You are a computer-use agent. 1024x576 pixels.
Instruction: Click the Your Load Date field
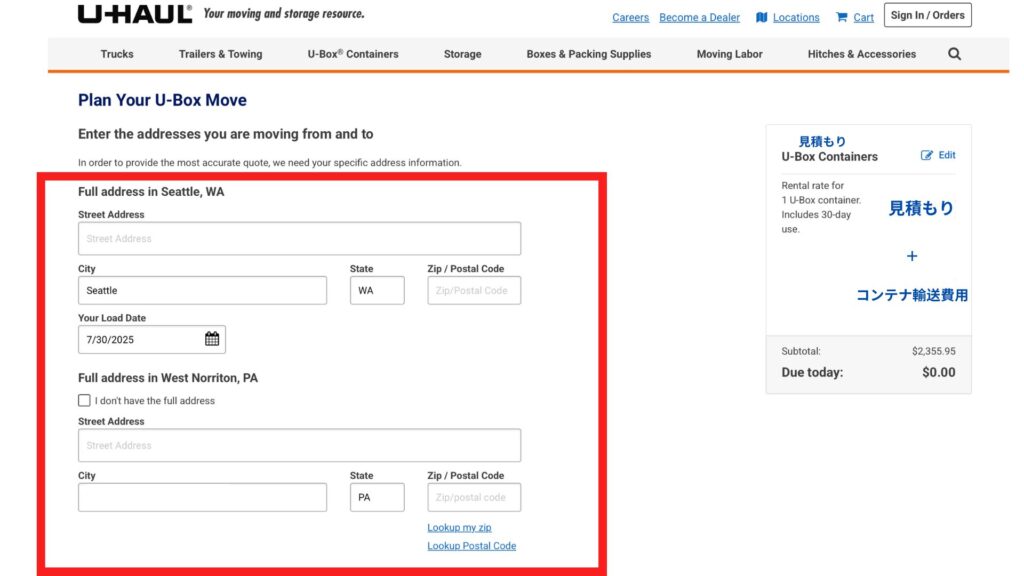click(152, 340)
